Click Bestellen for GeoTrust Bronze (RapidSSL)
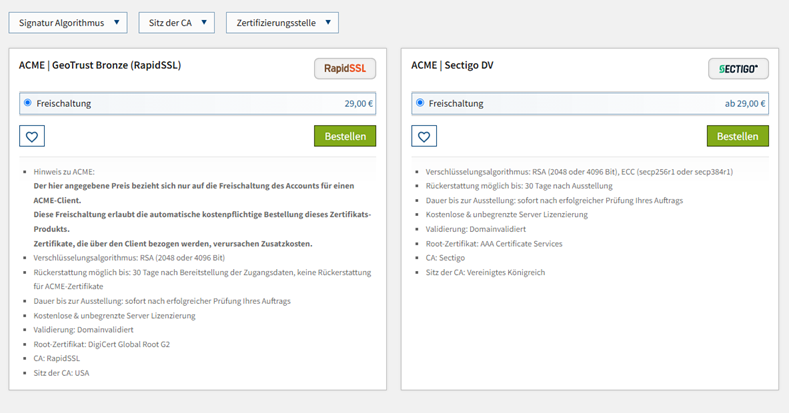The width and height of the screenshot is (789, 413). 345,136
